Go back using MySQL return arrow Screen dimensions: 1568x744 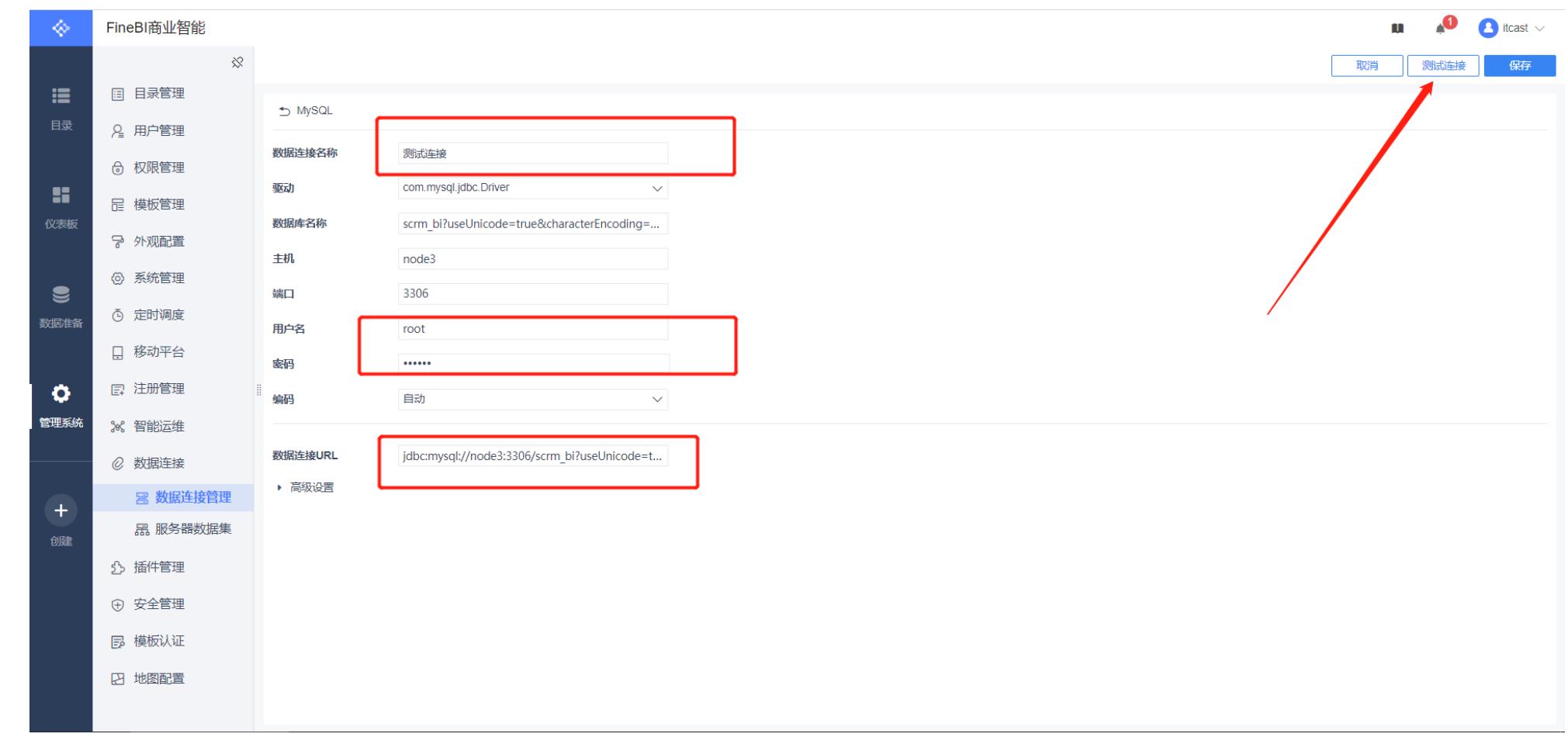tap(284, 111)
